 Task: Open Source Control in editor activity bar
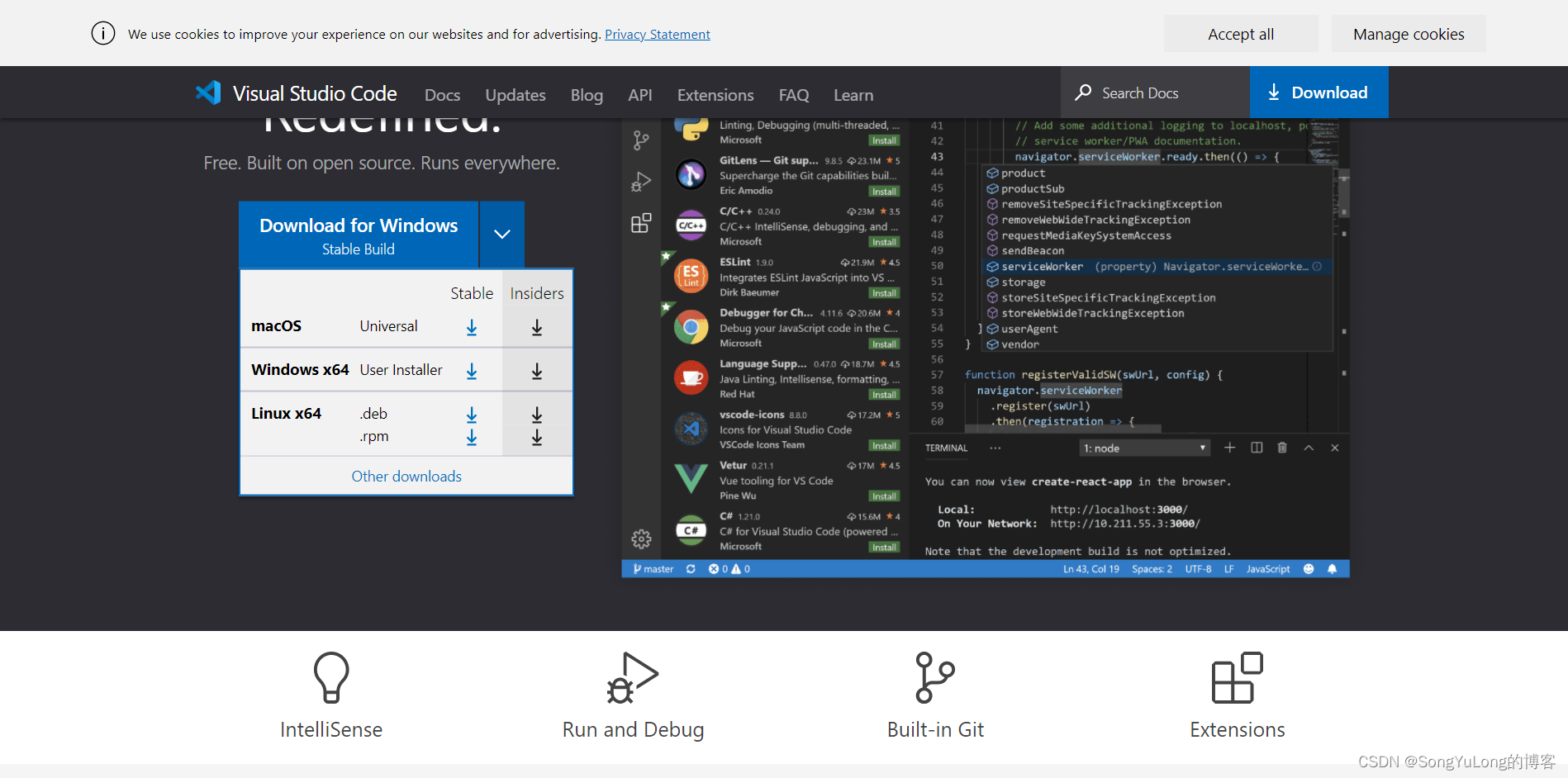tap(641, 140)
